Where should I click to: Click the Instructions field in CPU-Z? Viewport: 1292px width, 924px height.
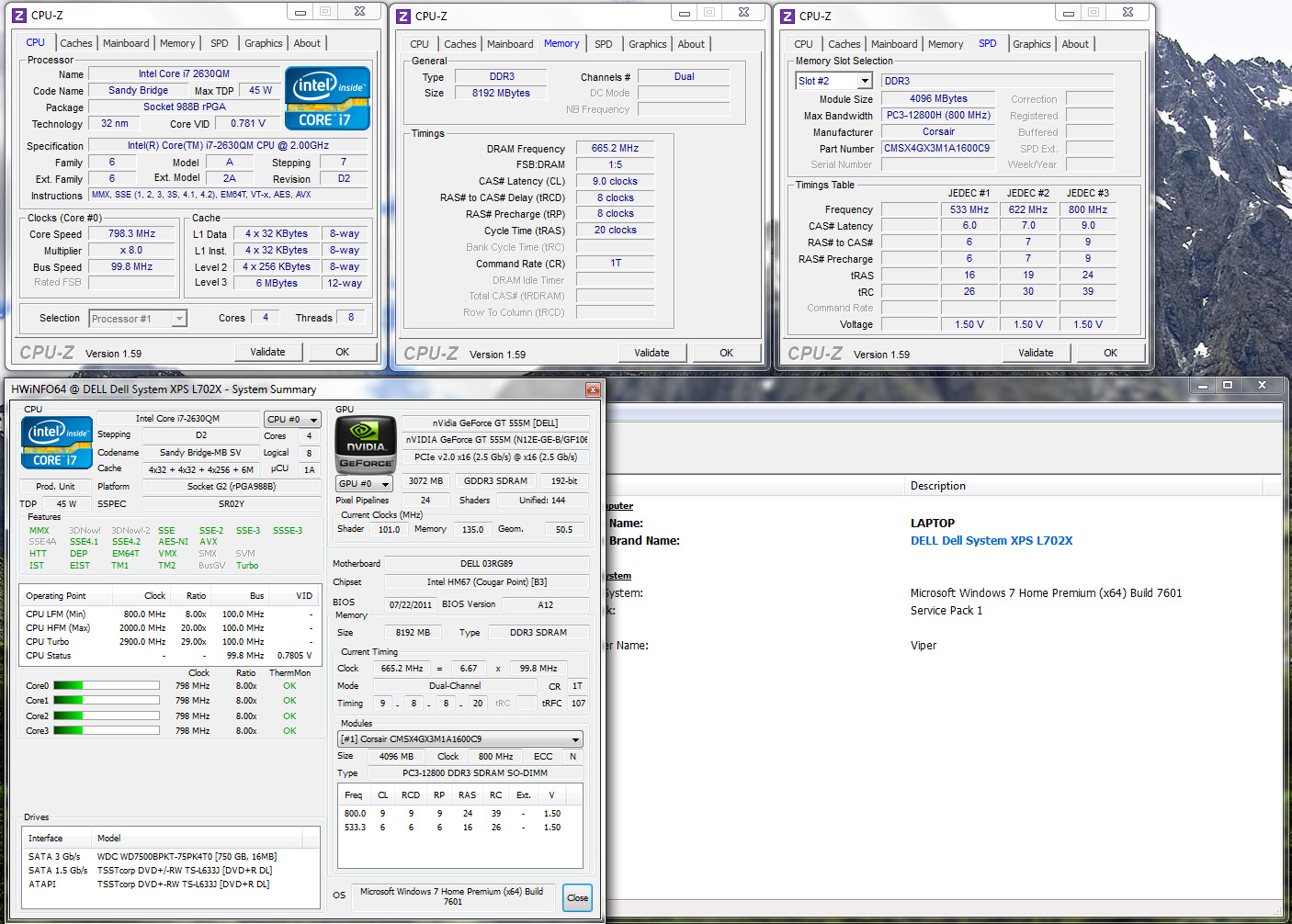tap(228, 195)
